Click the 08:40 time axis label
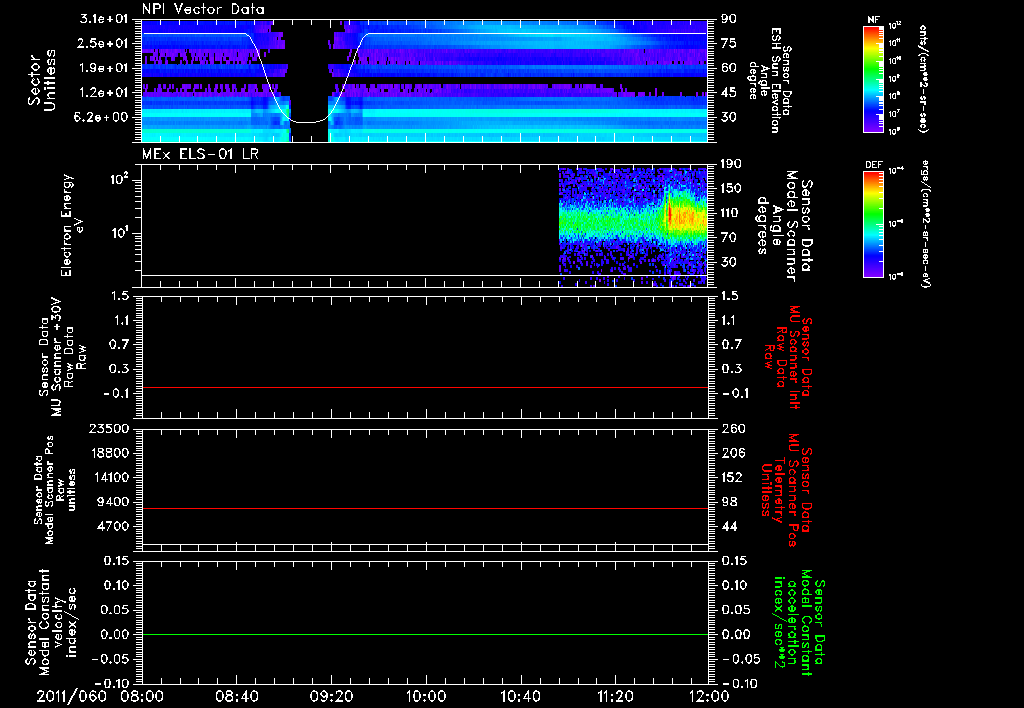Screen dimensions: 1024x708 pos(236,694)
